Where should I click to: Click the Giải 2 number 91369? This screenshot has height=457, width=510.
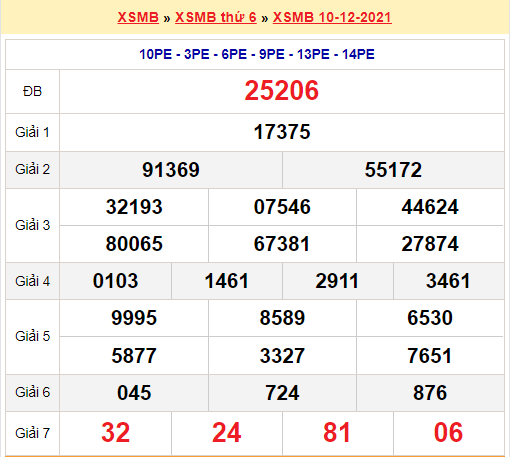[x=171, y=169]
